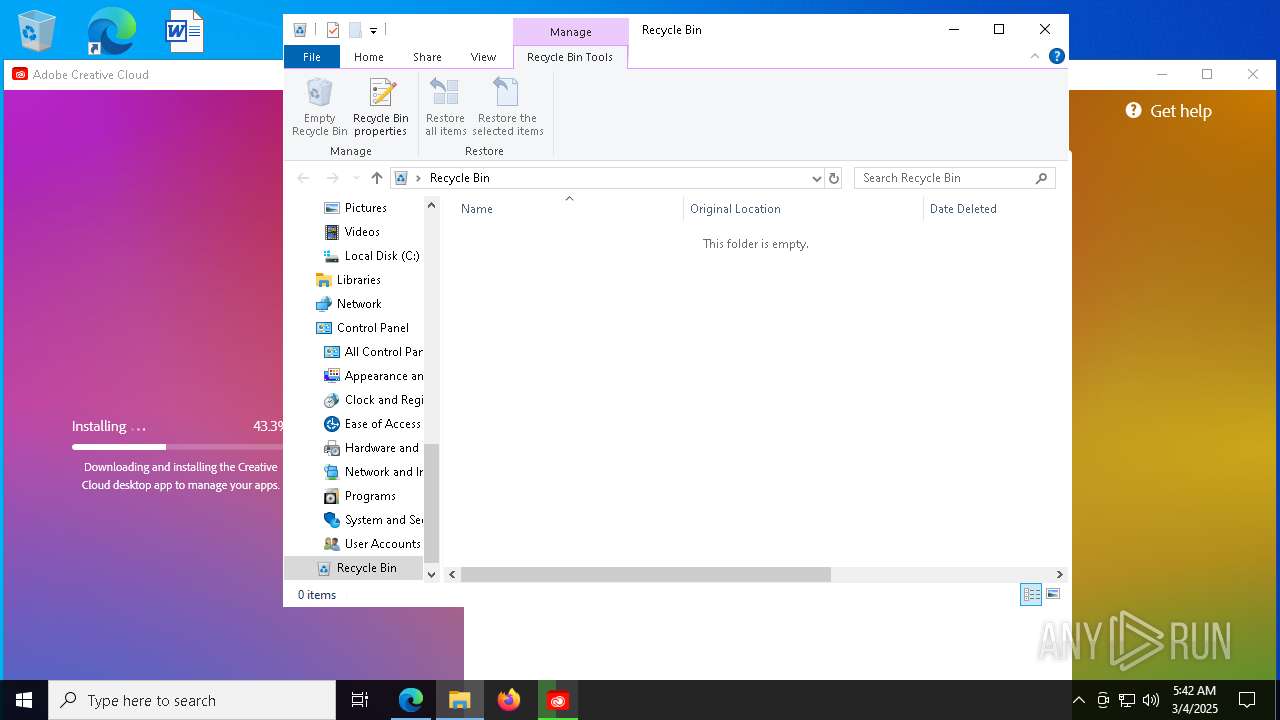Click Restore all items icon
Image resolution: width=1280 pixels, height=720 pixels.
(445, 107)
